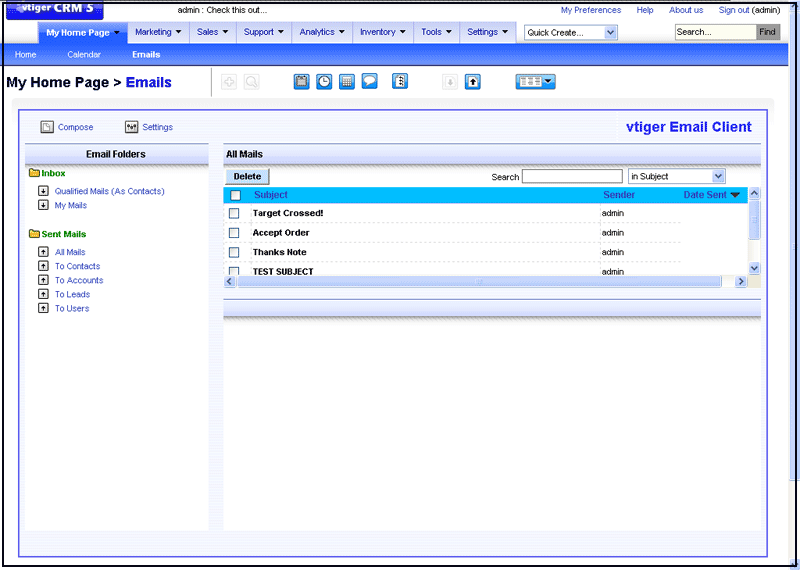Click the export up-arrow icon
The height and width of the screenshot is (570, 800).
pos(472,82)
